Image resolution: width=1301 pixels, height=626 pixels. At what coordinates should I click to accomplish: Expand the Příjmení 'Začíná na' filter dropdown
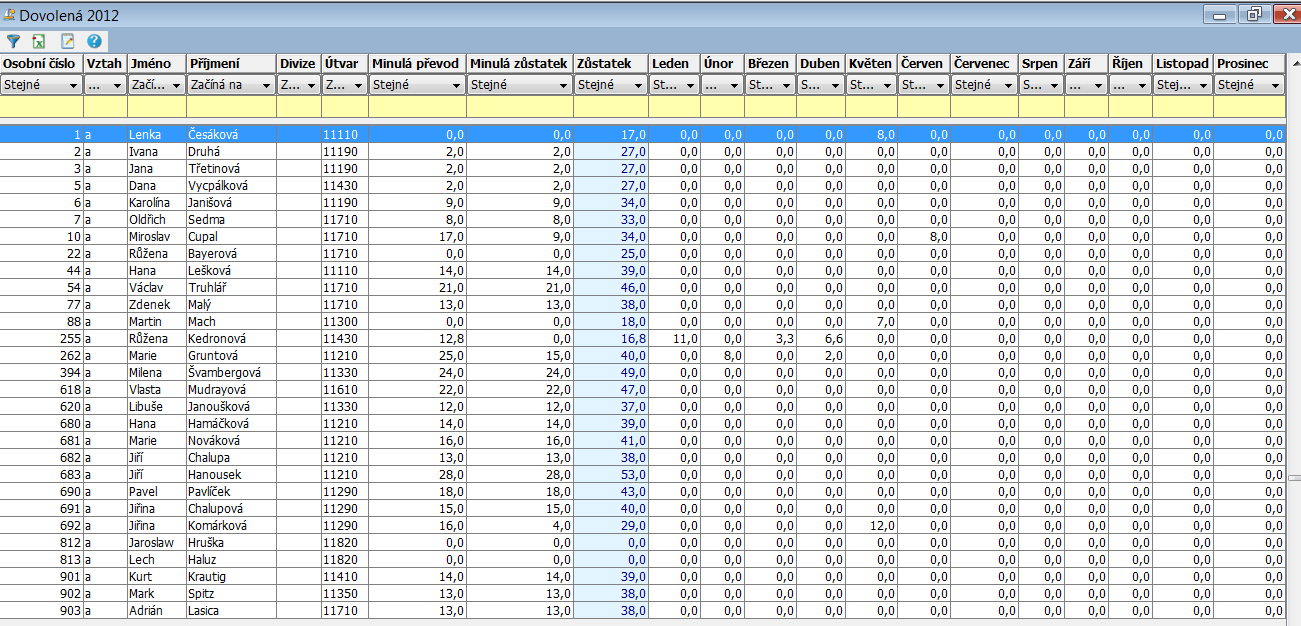(266, 85)
